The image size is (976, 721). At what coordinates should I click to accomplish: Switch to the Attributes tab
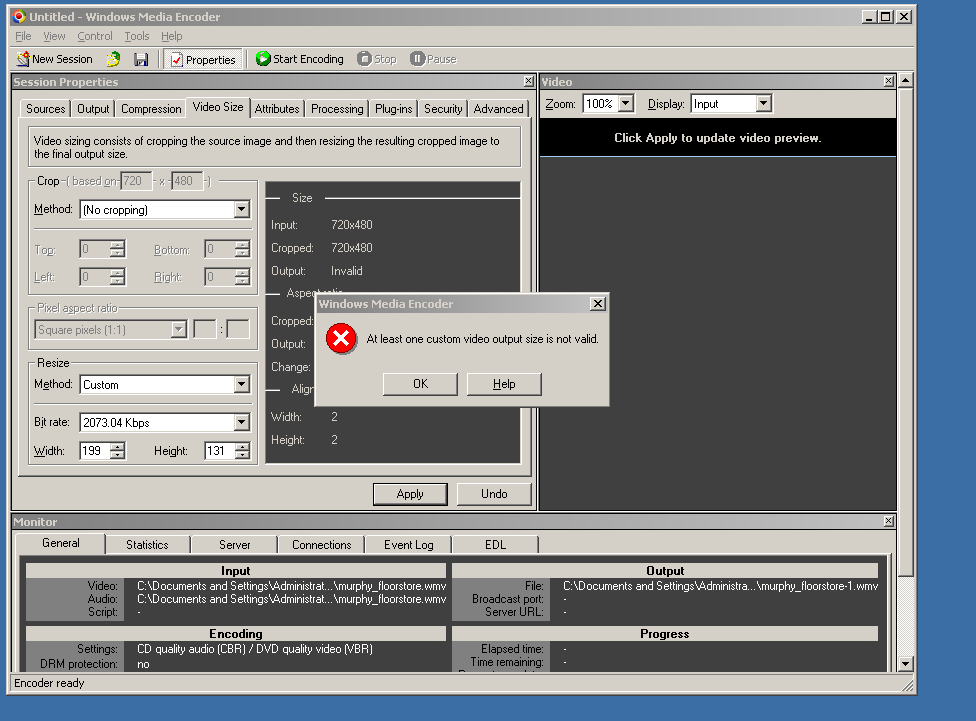coord(277,109)
